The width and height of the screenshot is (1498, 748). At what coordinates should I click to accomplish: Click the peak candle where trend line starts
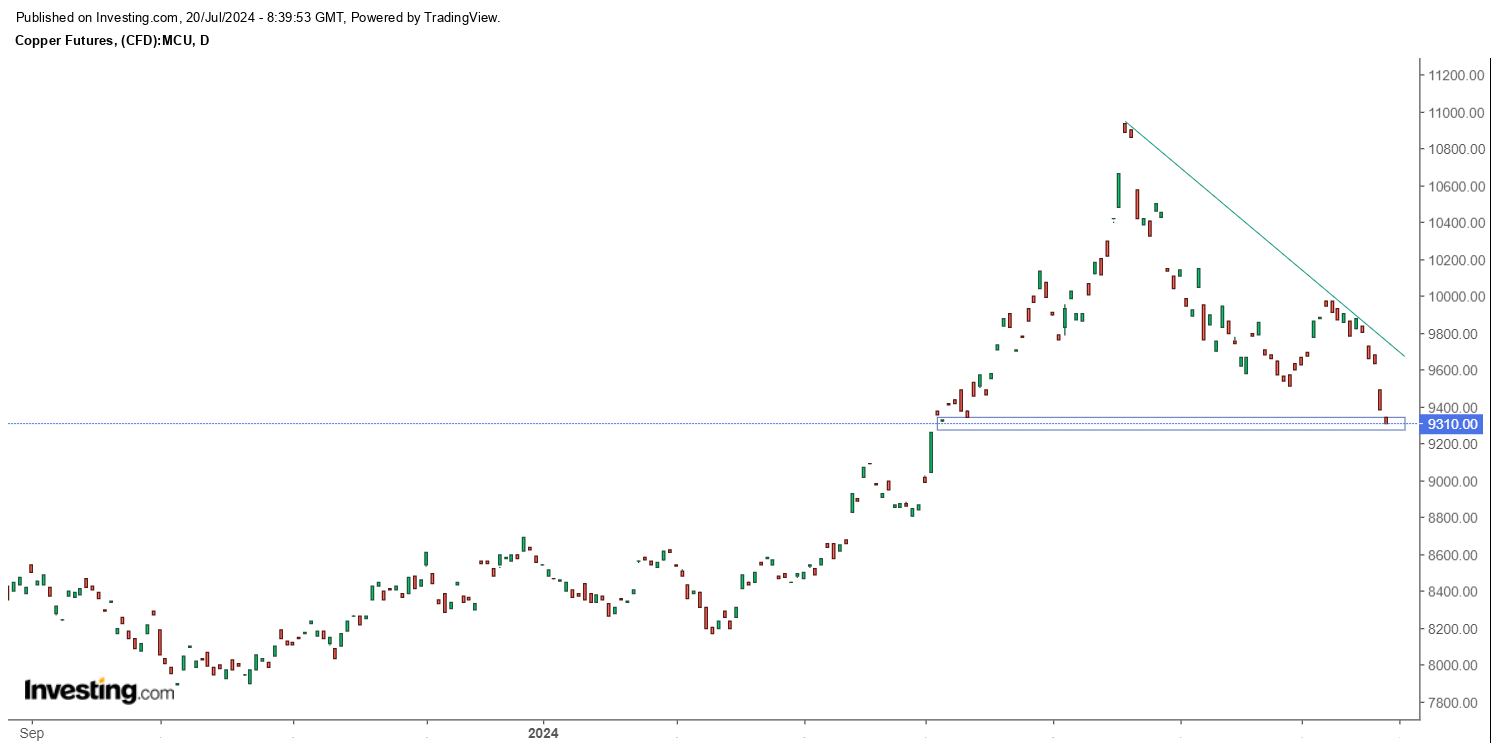pyautogui.click(x=1125, y=127)
